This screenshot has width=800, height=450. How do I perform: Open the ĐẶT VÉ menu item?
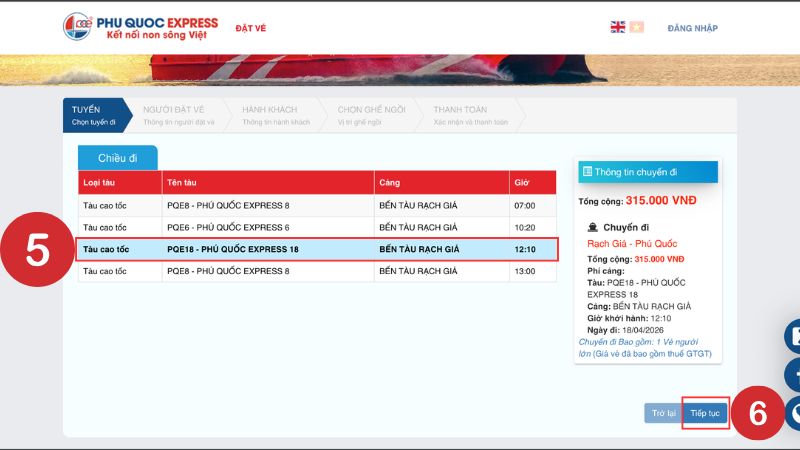pyautogui.click(x=251, y=28)
